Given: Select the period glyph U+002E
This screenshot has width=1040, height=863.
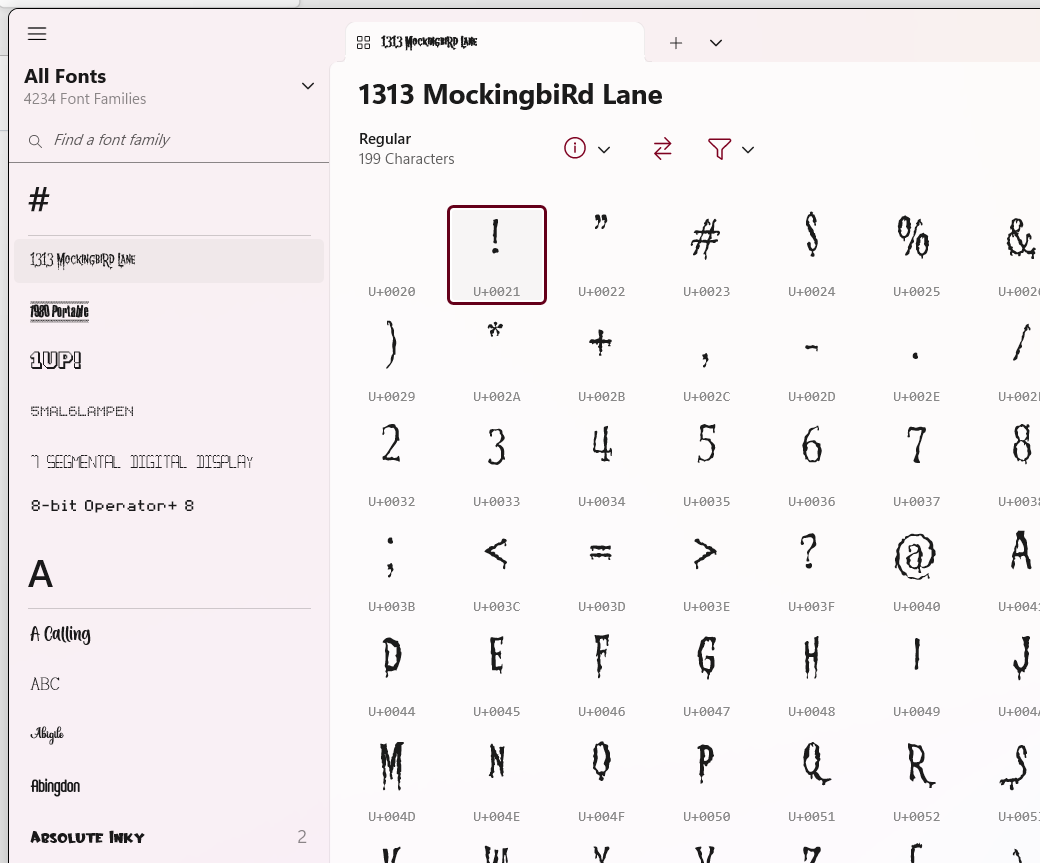Looking at the screenshot, I should point(917,360).
